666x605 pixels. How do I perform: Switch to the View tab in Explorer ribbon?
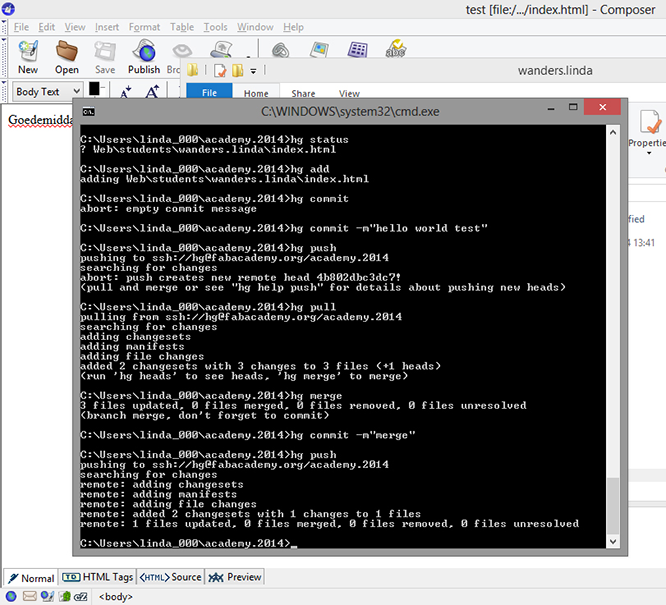(349, 93)
